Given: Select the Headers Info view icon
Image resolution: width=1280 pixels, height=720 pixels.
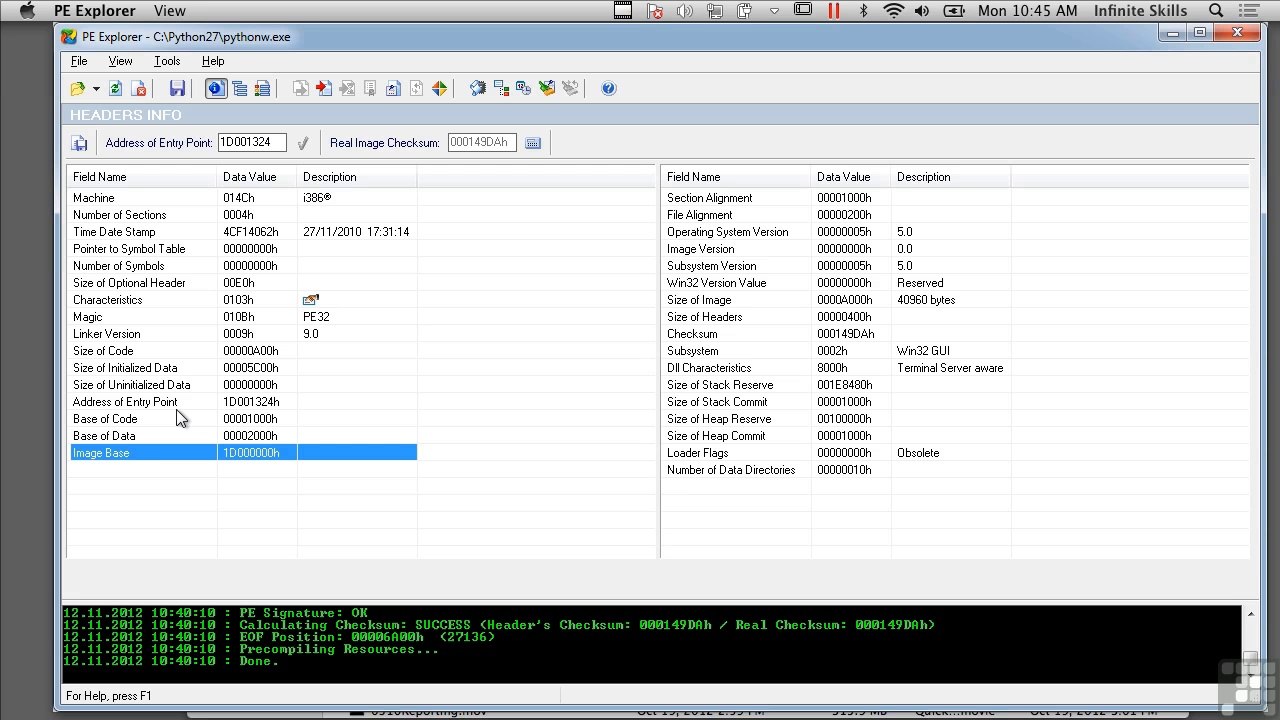Looking at the screenshot, I should [x=216, y=89].
